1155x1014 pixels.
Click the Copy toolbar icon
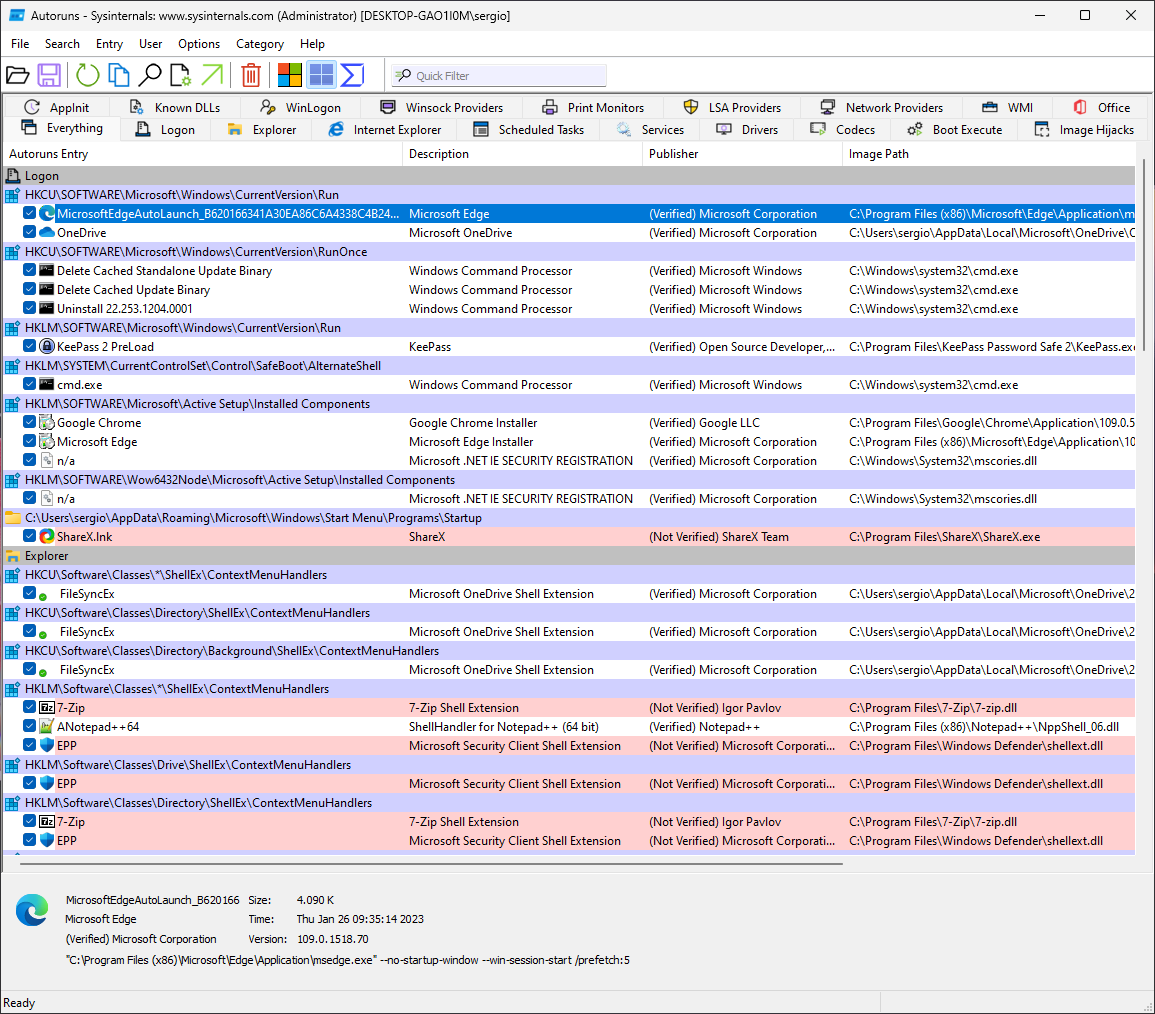(x=119, y=75)
